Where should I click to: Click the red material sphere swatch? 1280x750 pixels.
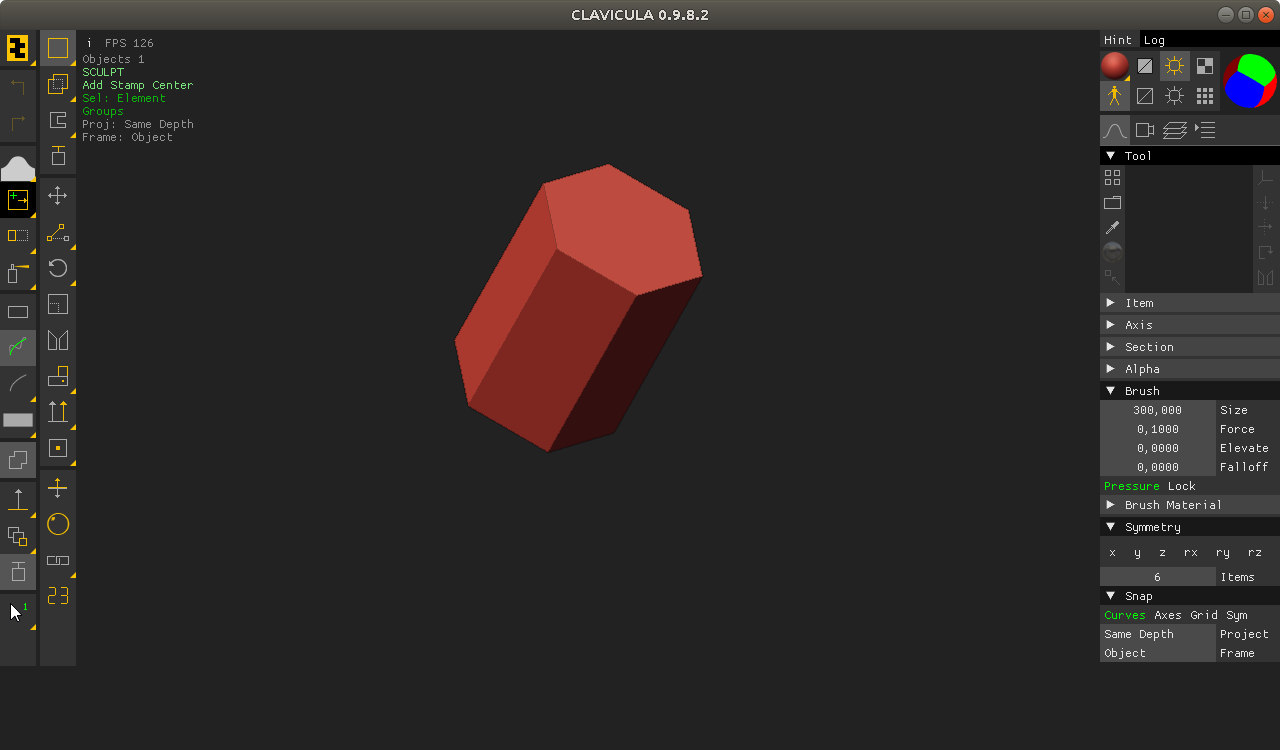click(1115, 66)
